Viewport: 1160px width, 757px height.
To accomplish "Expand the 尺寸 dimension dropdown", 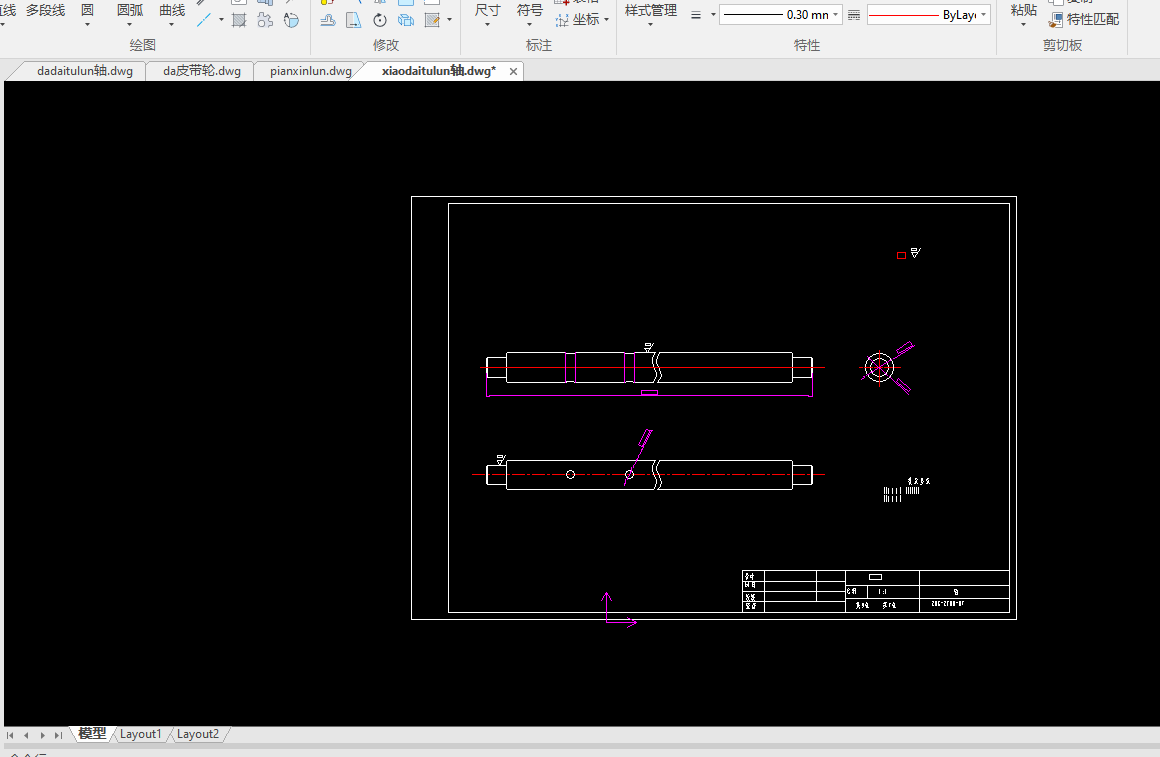I will tap(487, 24).
